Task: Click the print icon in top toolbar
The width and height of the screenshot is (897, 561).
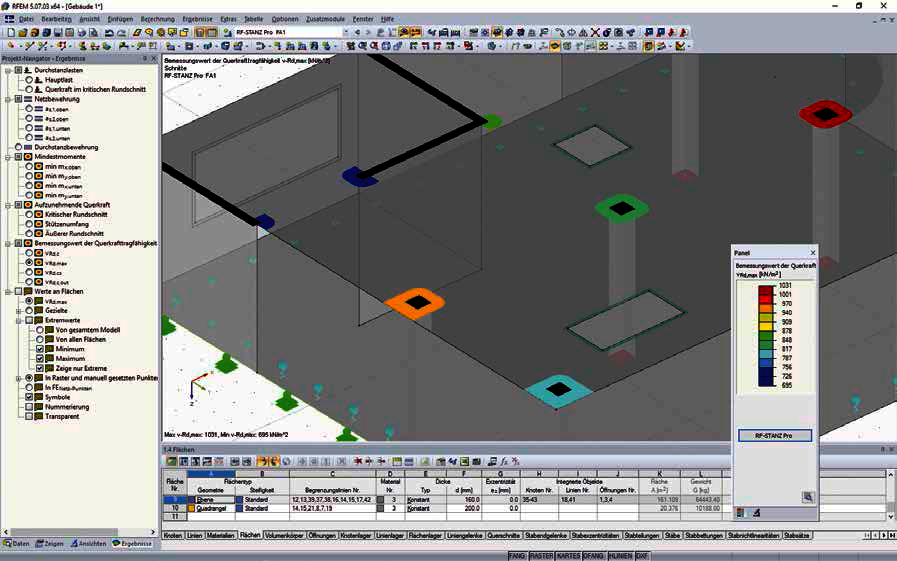Action: tap(82, 33)
